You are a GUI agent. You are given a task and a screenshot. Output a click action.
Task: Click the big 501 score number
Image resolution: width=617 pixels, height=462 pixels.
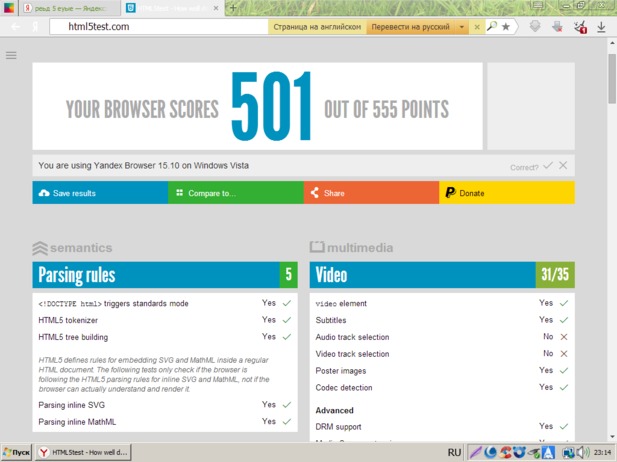coord(271,106)
